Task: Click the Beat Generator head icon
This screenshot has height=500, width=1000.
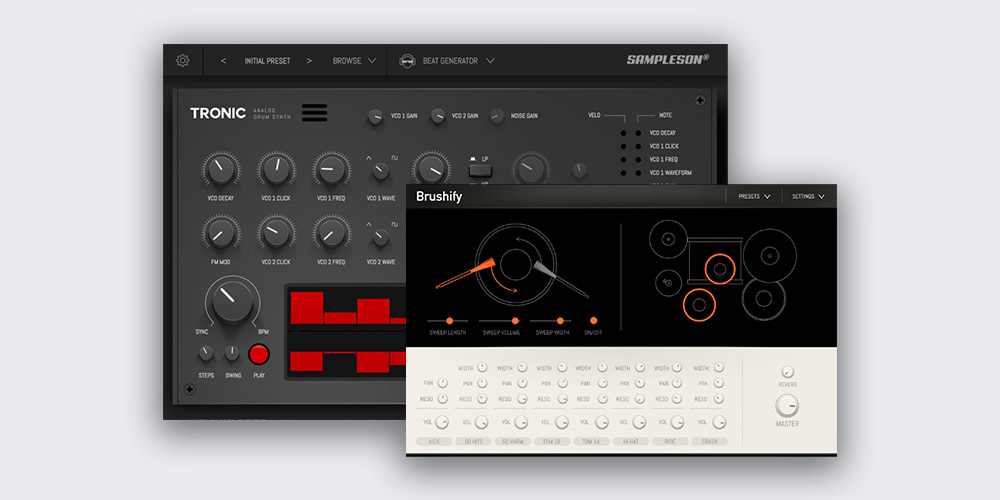Action: click(406, 61)
